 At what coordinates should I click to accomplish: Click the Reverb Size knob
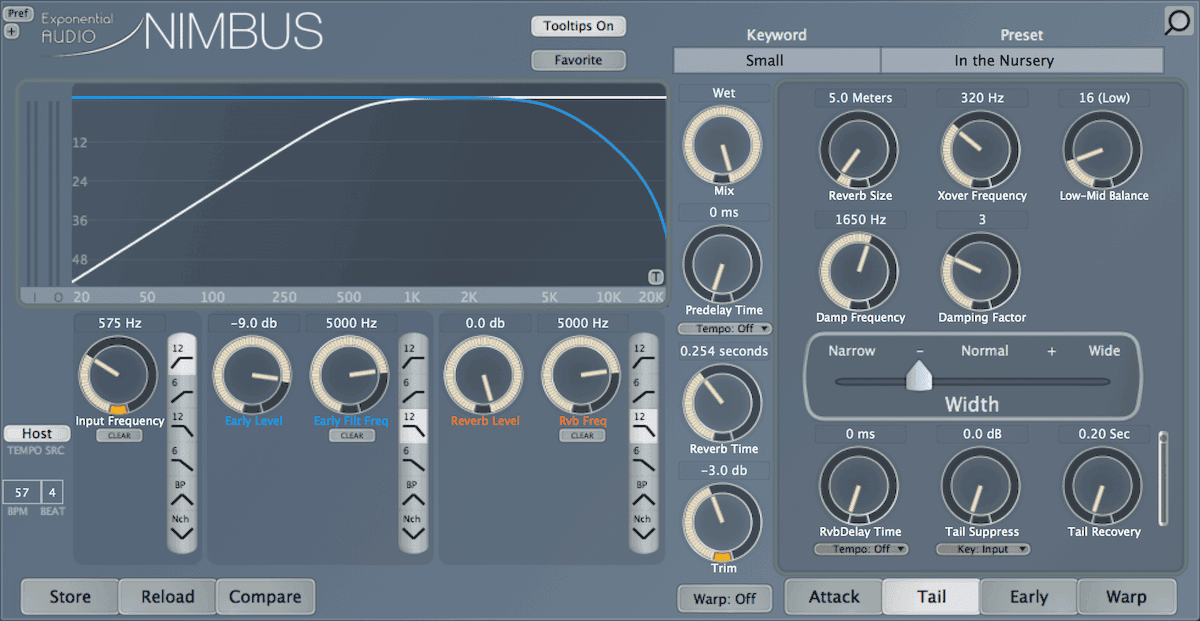(859, 150)
